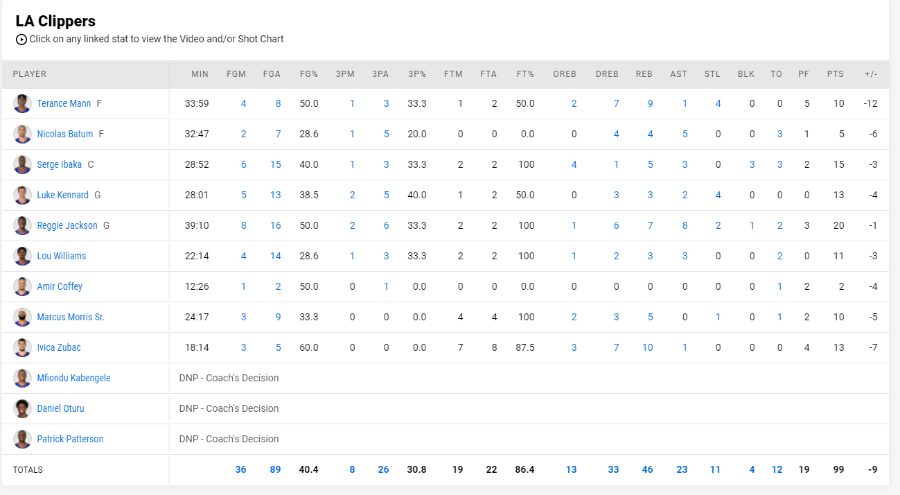View team total 36 field goals made

[x=240, y=469]
